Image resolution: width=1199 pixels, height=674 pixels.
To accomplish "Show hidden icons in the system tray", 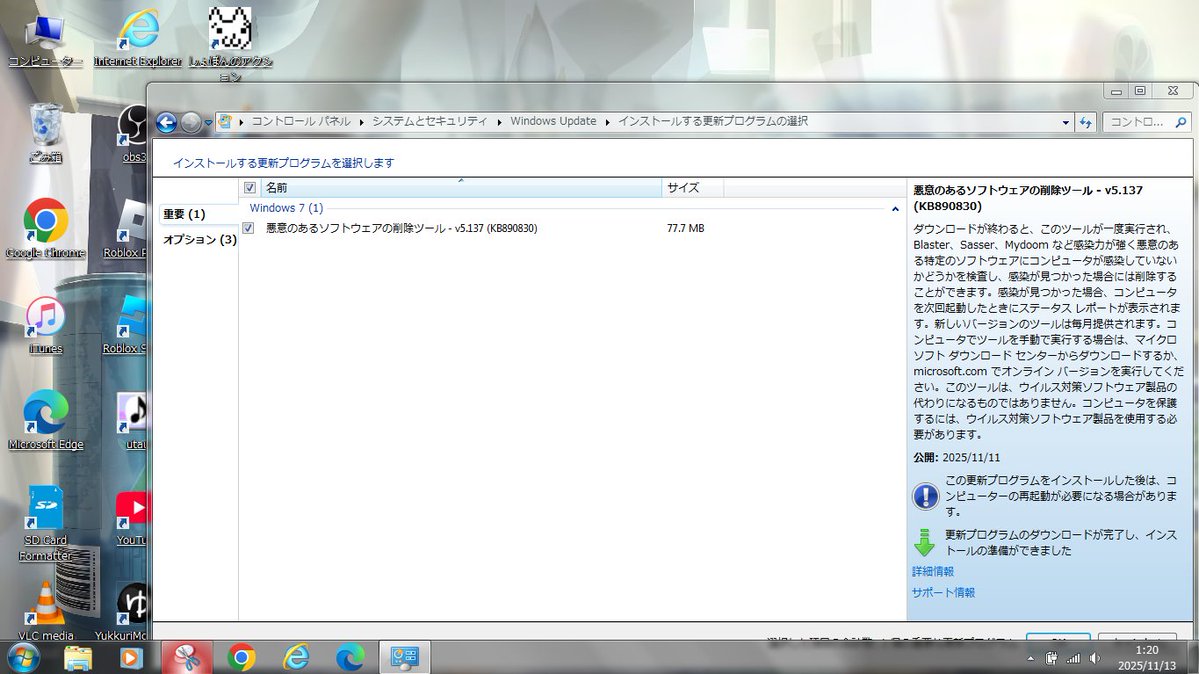I will coord(1031,658).
